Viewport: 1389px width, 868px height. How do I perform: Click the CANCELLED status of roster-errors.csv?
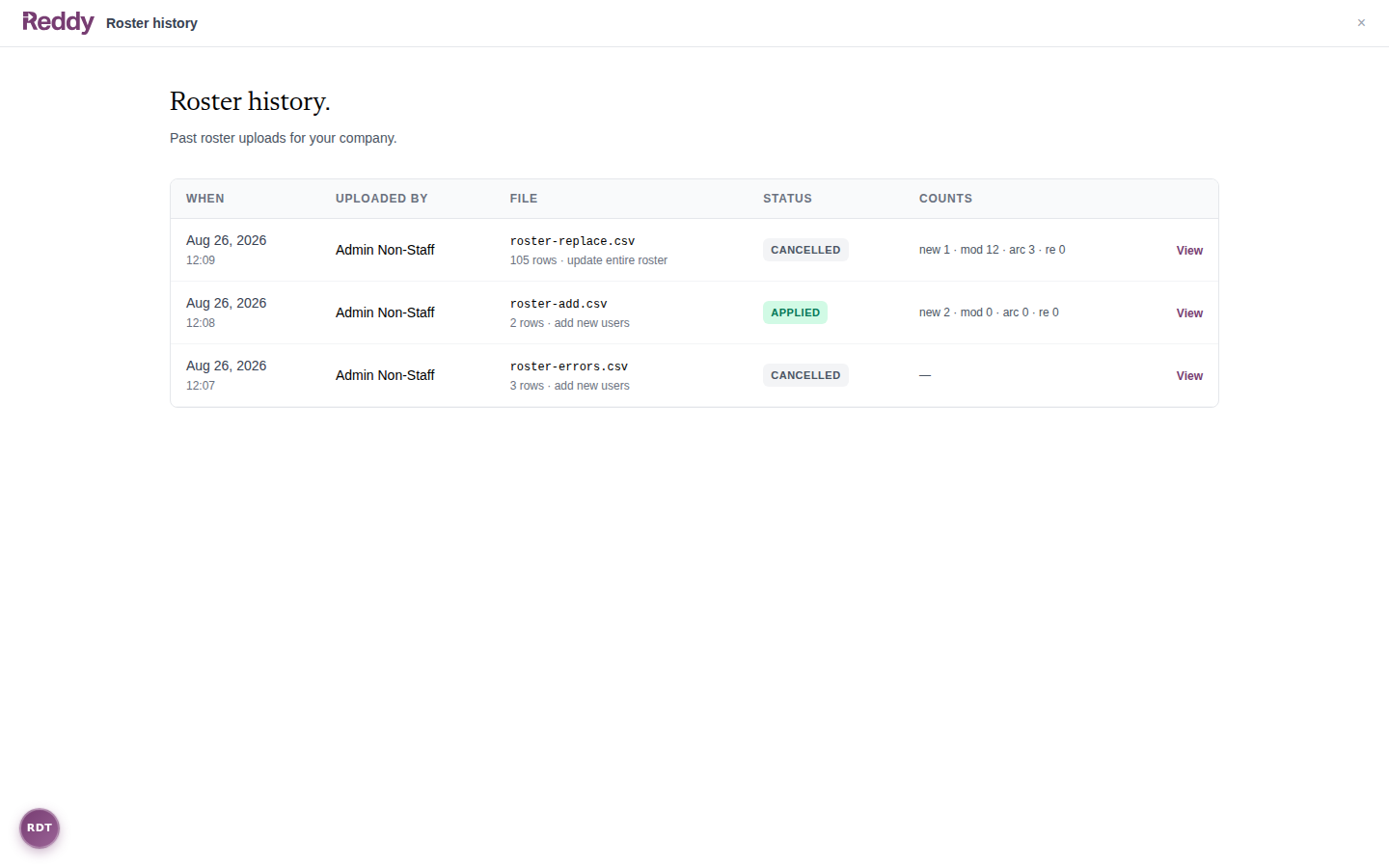click(805, 375)
